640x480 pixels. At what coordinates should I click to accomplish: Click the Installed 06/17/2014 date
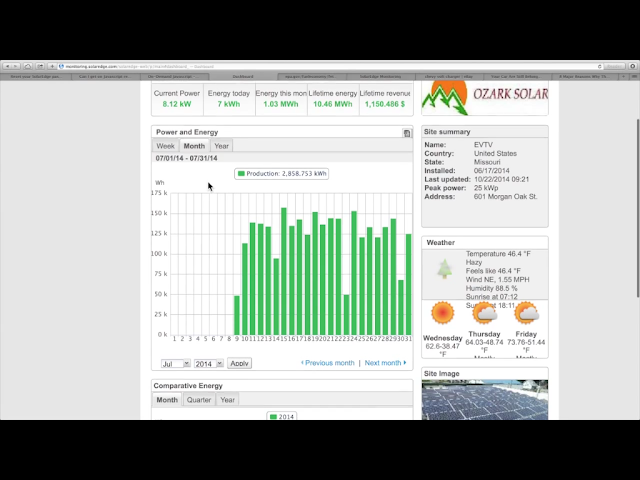(491, 171)
